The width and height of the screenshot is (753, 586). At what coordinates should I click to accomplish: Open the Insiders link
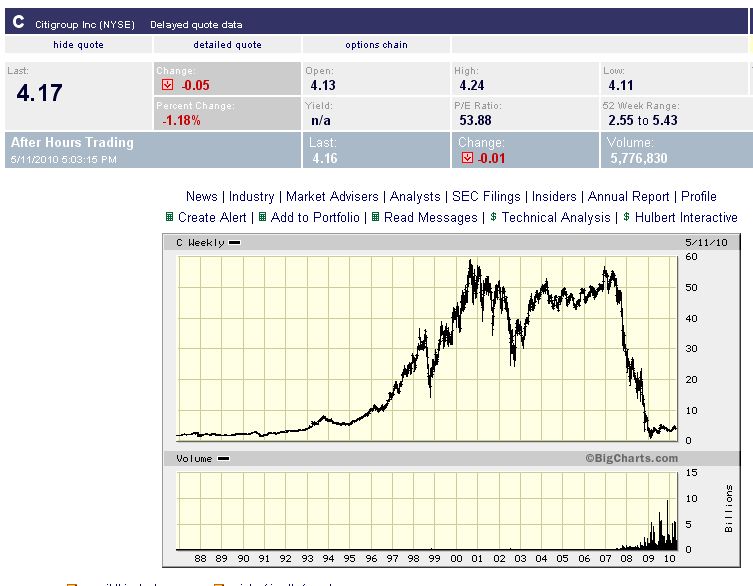point(554,196)
